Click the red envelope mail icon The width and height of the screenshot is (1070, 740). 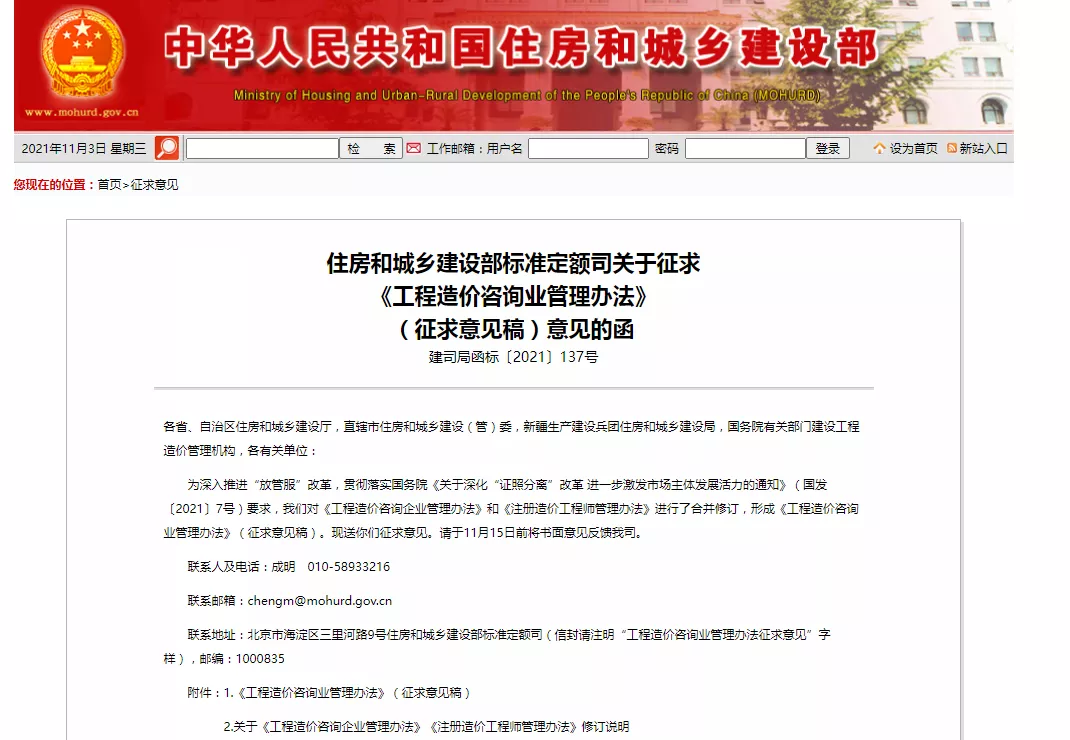(414, 148)
